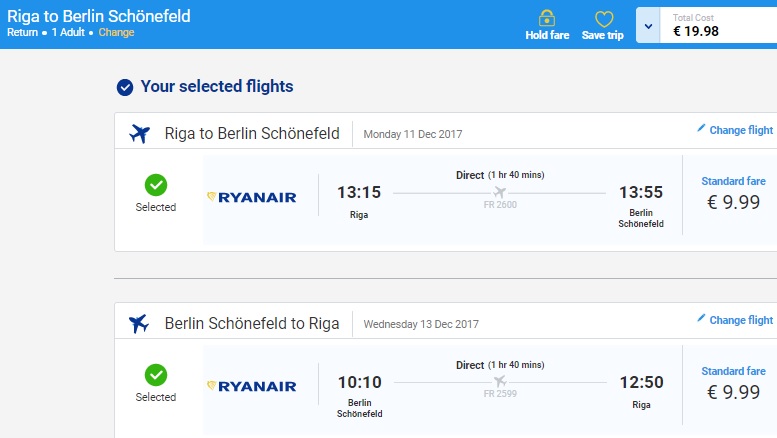Image resolution: width=777 pixels, height=438 pixels.
Task: Expand the Total Cost dropdown arrow
Action: coord(647,25)
